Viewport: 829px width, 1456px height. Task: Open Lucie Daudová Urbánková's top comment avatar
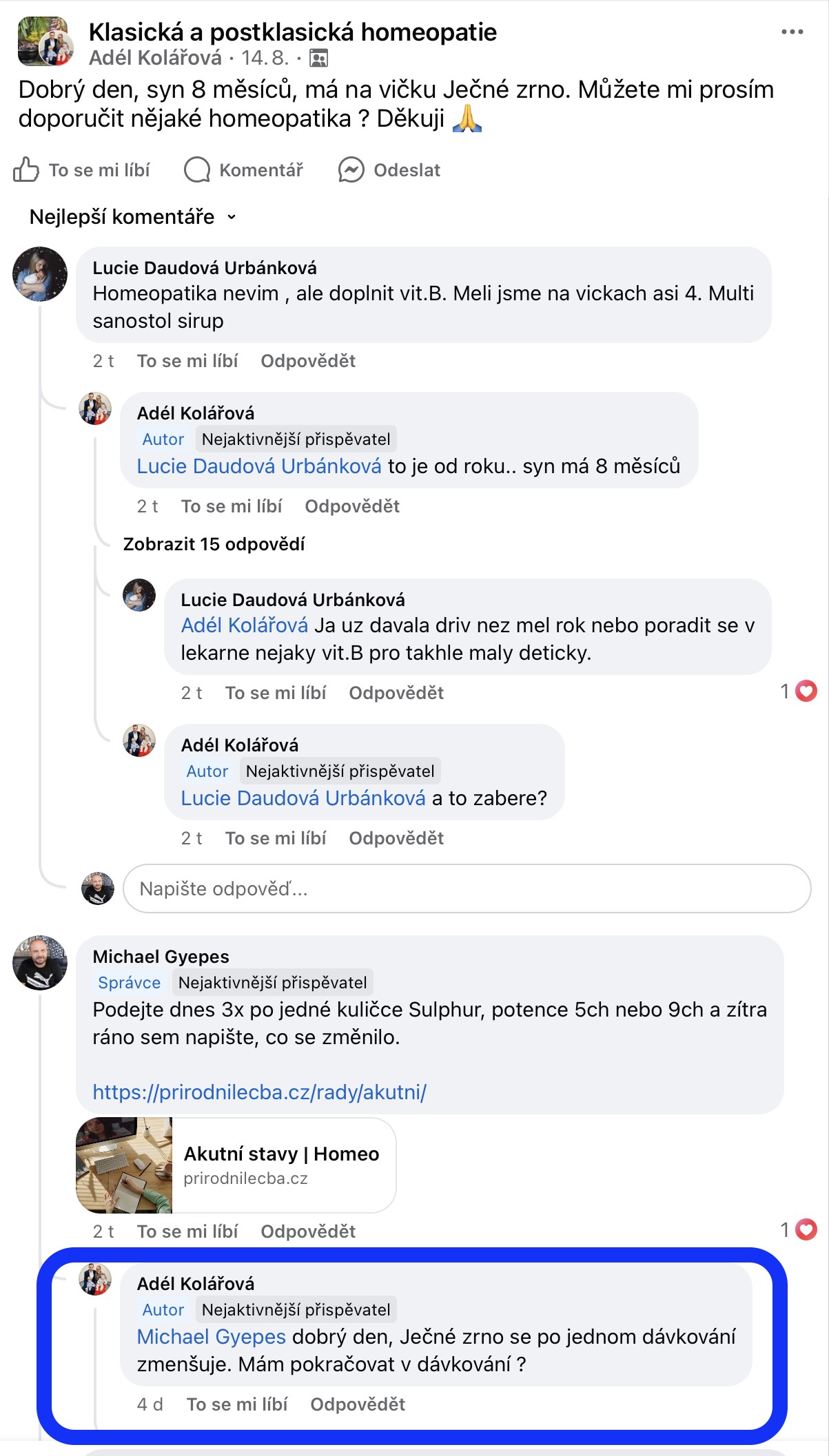click(x=40, y=274)
